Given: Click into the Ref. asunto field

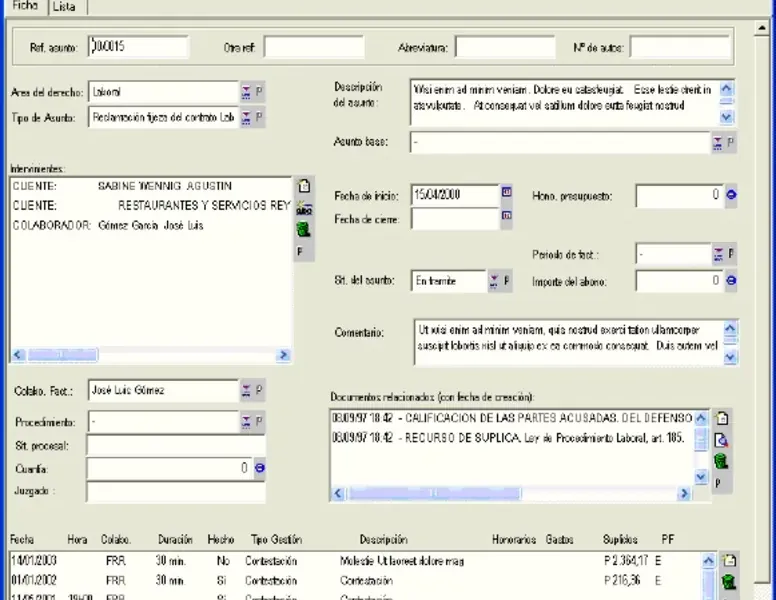Looking at the screenshot, I should [x=137, y=46].
